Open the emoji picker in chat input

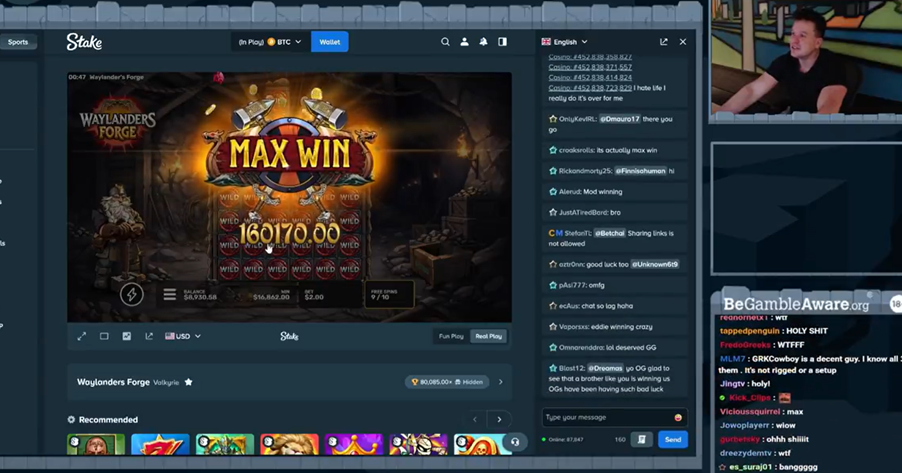(x=678, y=417)
